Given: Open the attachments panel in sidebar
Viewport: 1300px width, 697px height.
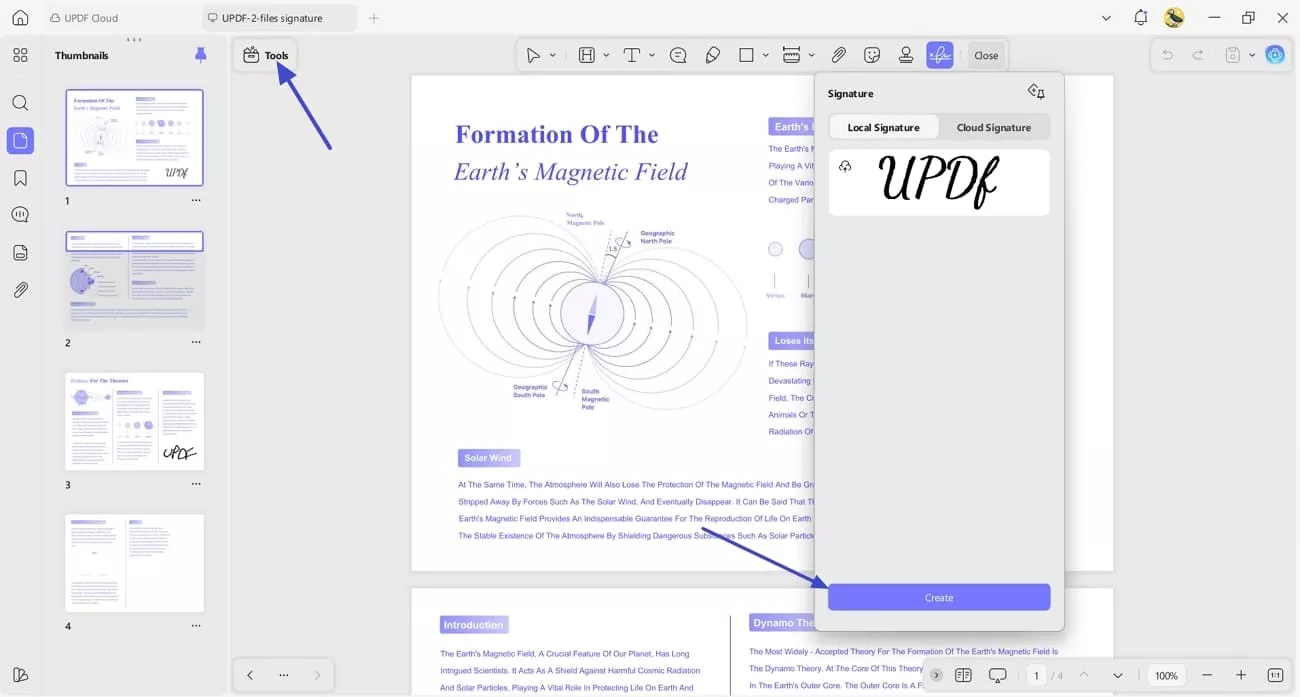Looking at the screenshot, I should 20,290.
